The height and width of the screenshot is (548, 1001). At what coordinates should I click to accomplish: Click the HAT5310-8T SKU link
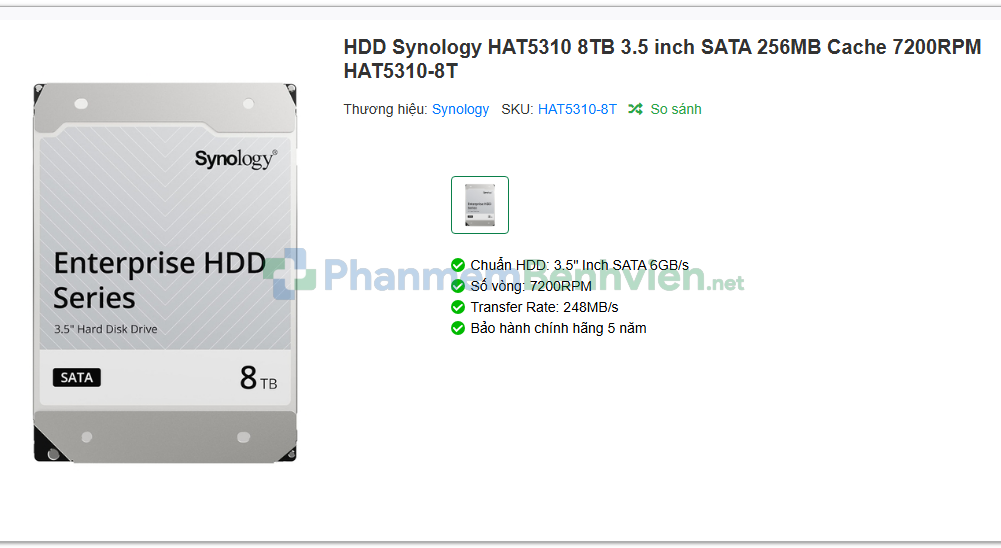(577, 109)
